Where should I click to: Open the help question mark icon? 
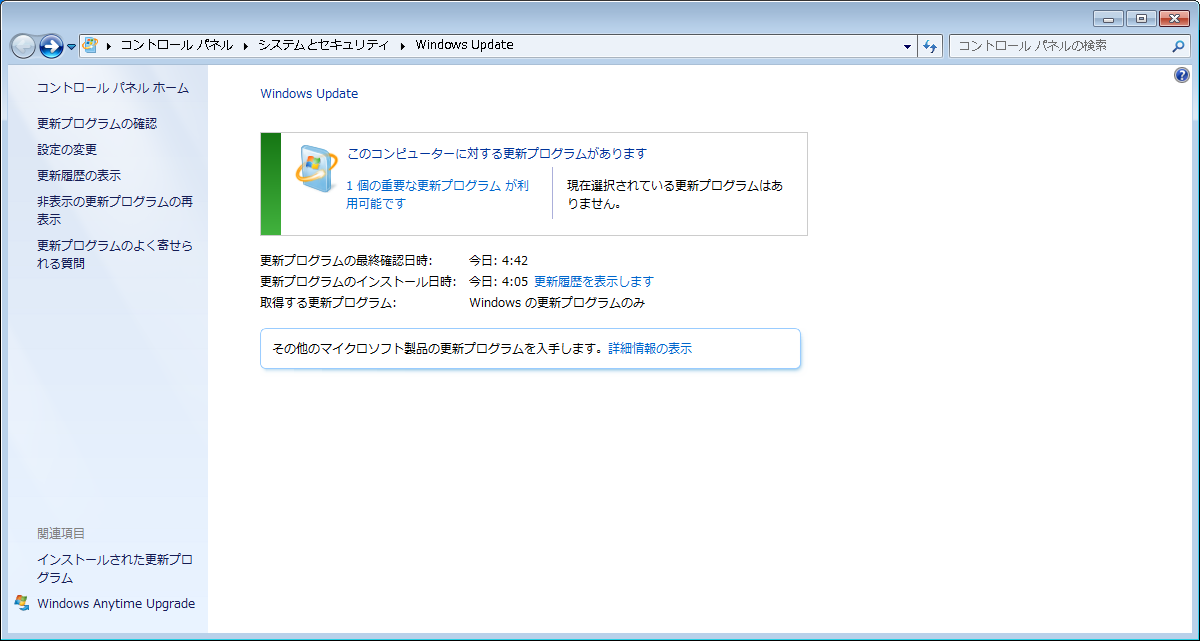[x=1182, y=75]
